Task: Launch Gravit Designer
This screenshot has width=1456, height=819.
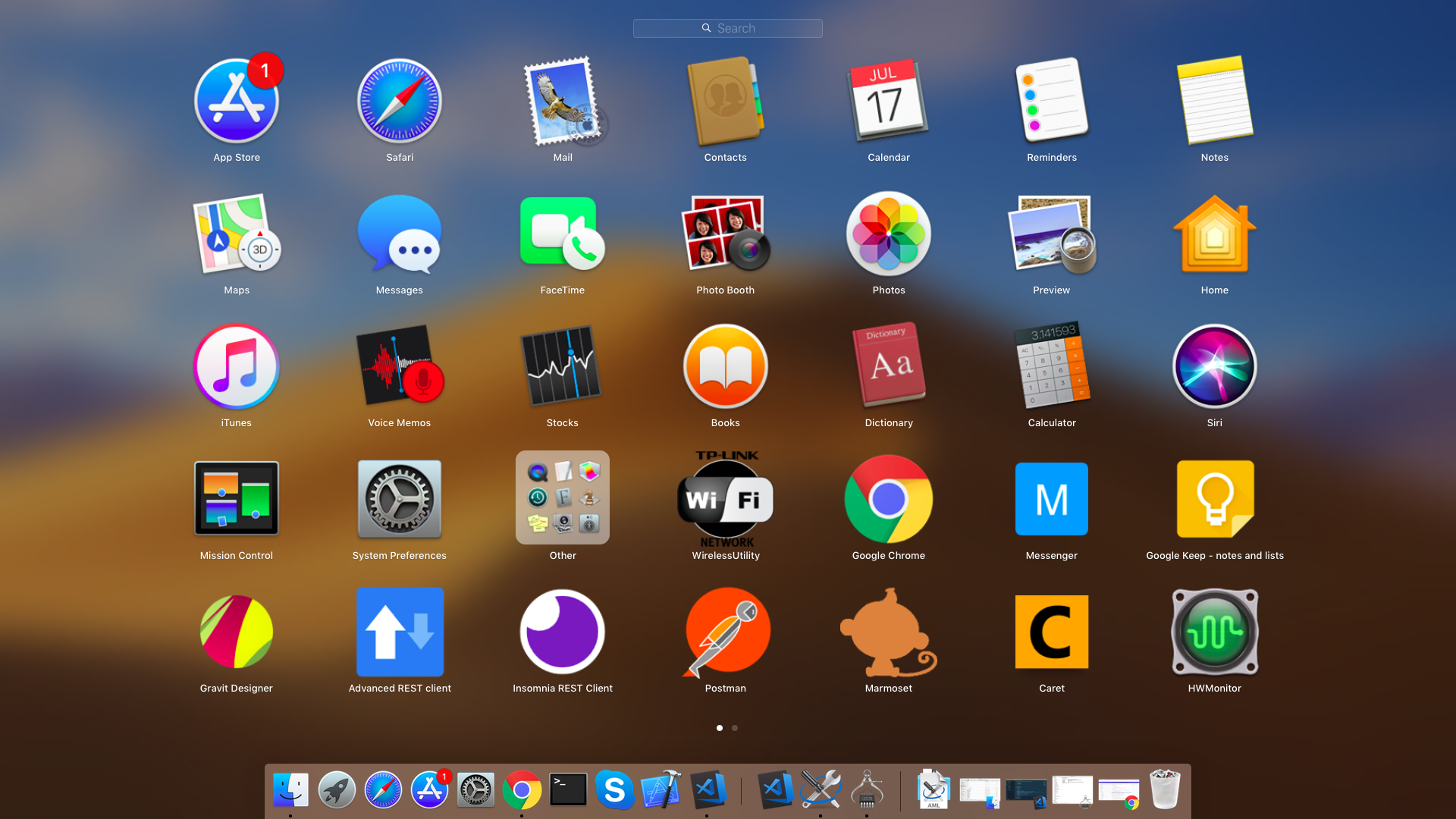Action: 237,632
